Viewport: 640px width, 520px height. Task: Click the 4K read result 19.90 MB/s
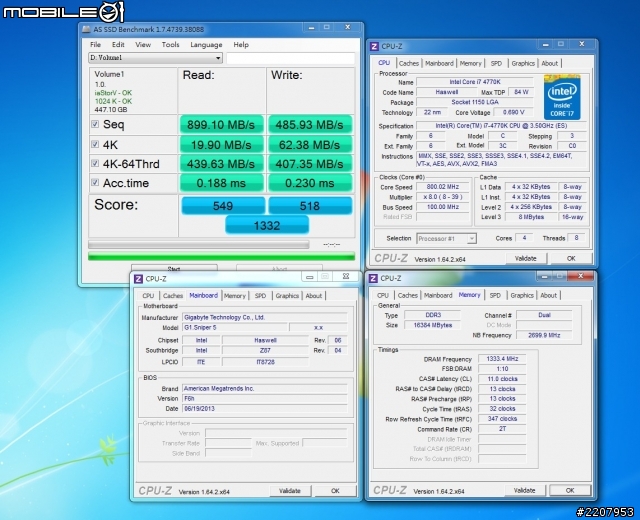coord(221,144)
